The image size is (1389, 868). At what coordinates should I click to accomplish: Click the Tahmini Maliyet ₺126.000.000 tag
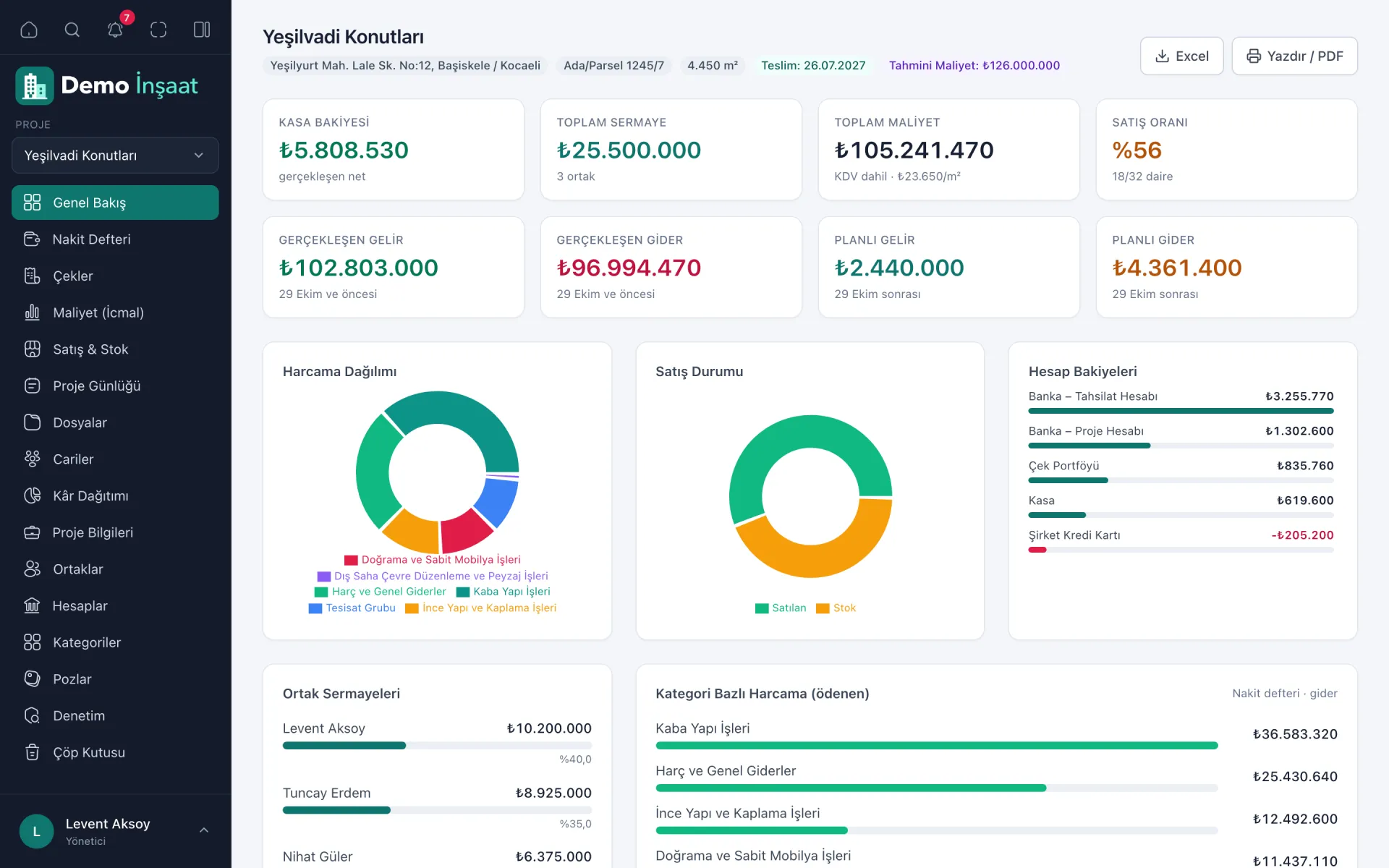[974, 65]
